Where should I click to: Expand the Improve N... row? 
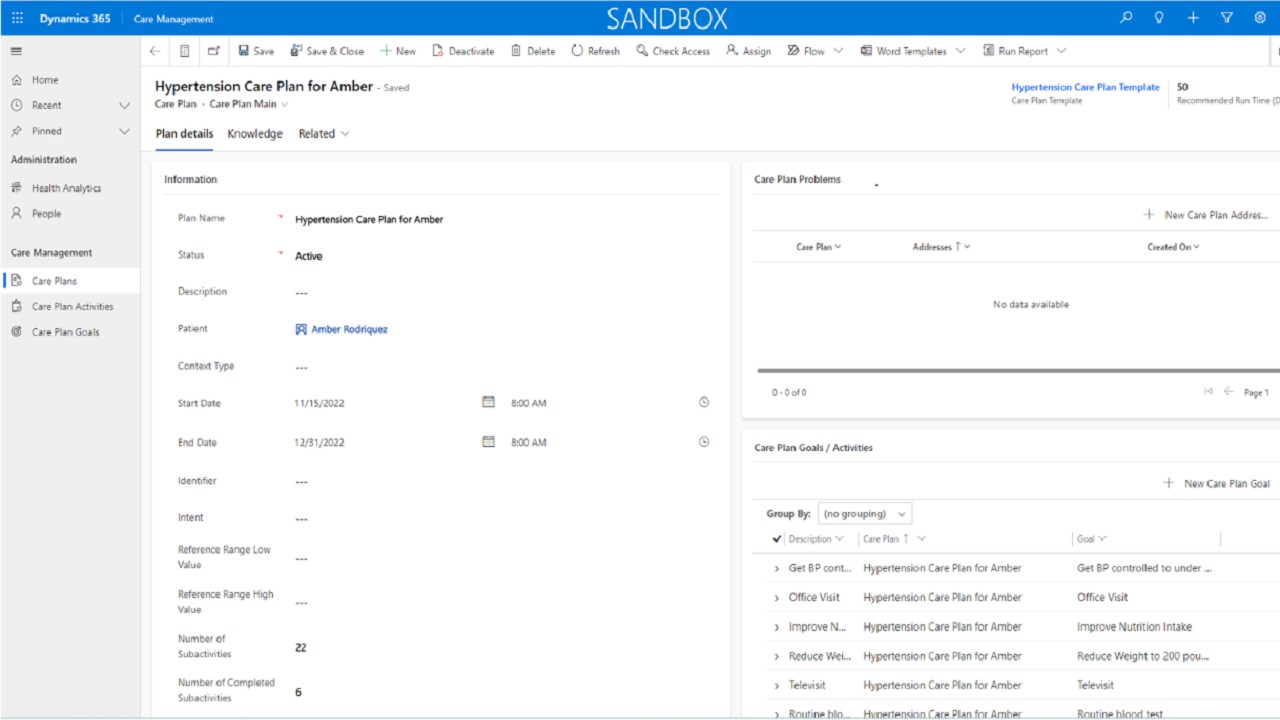pos(777,627)
